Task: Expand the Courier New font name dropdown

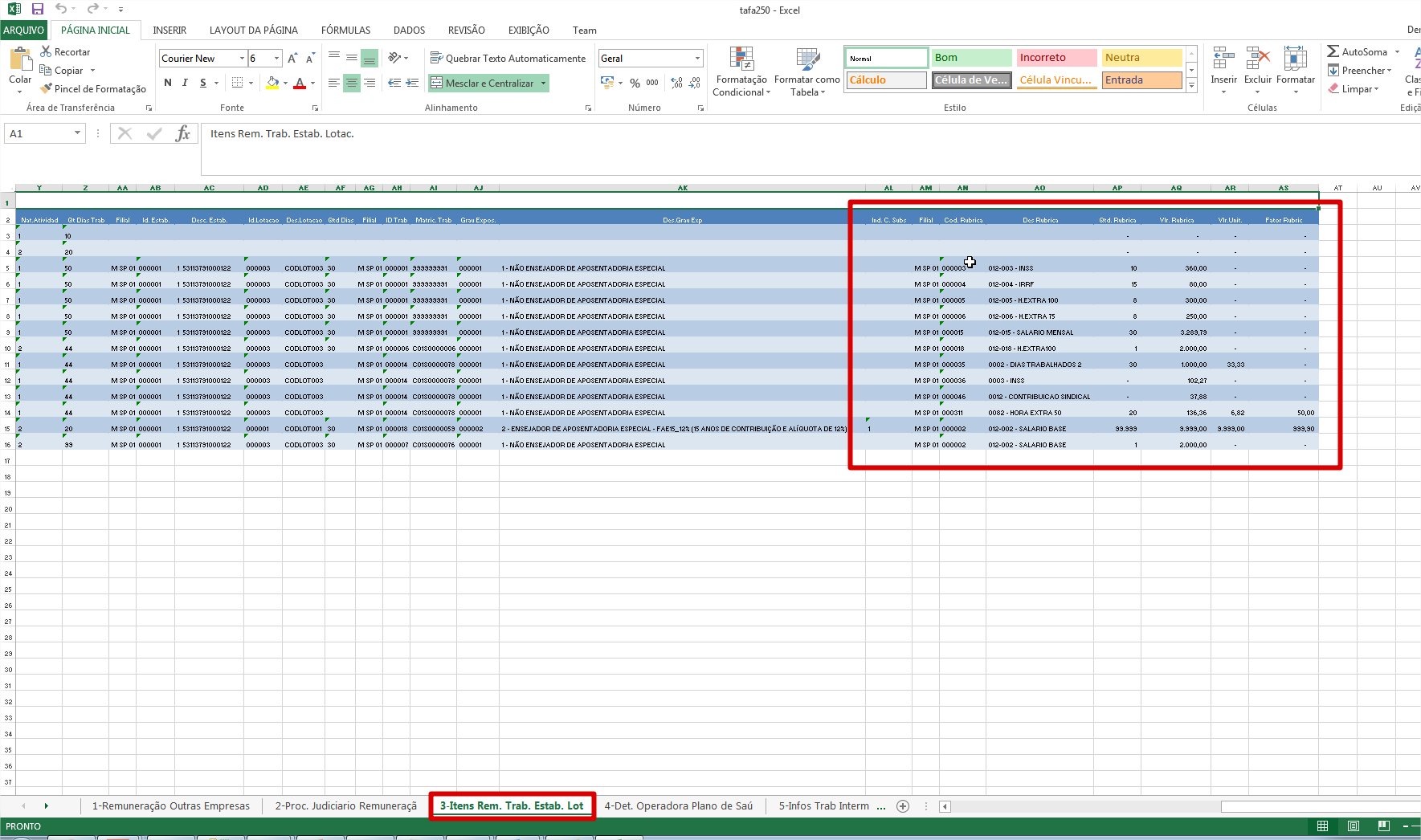Action: pos(242,59)
